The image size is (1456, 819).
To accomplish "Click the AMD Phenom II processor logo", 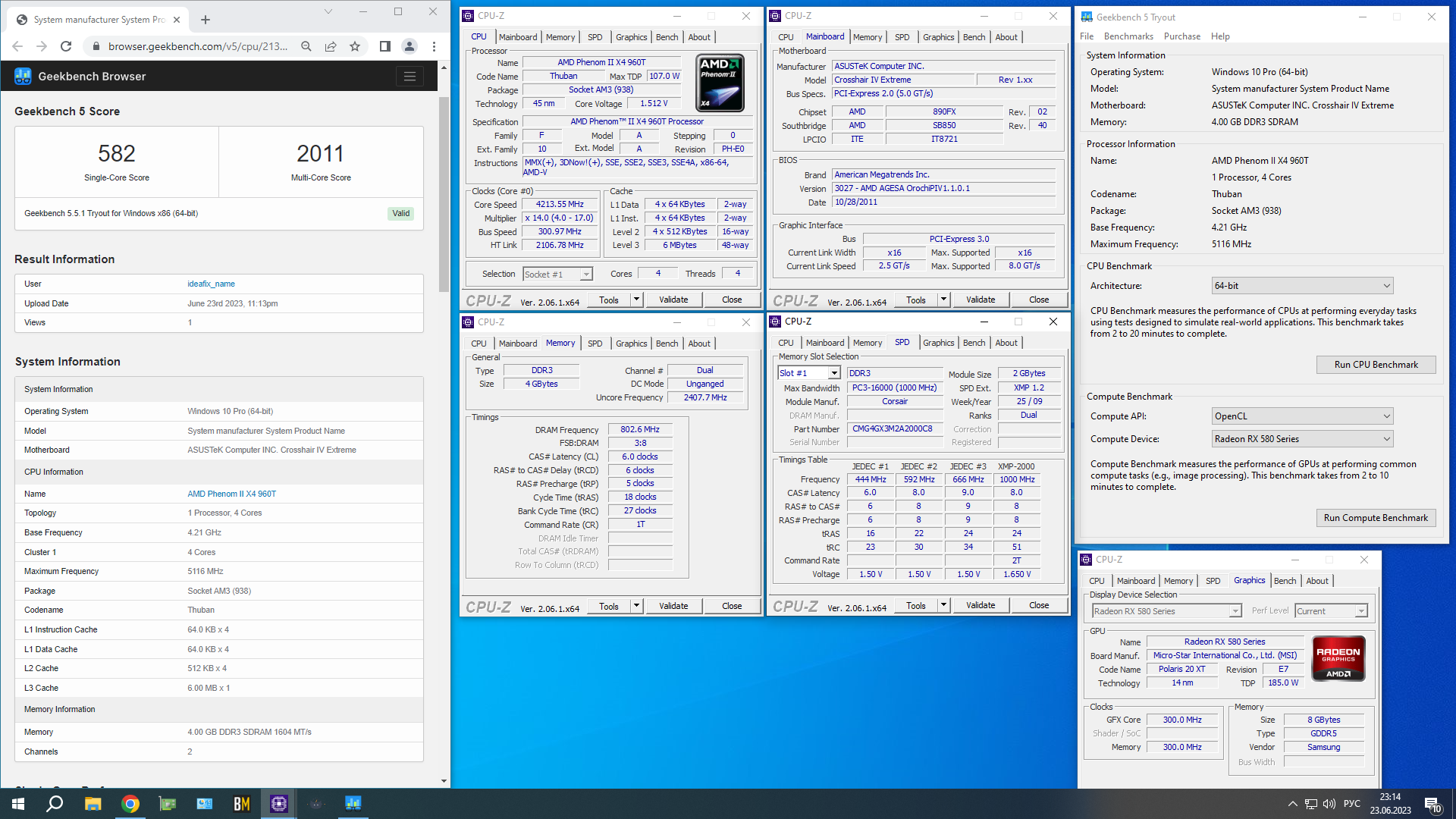I will pos(720,83).
